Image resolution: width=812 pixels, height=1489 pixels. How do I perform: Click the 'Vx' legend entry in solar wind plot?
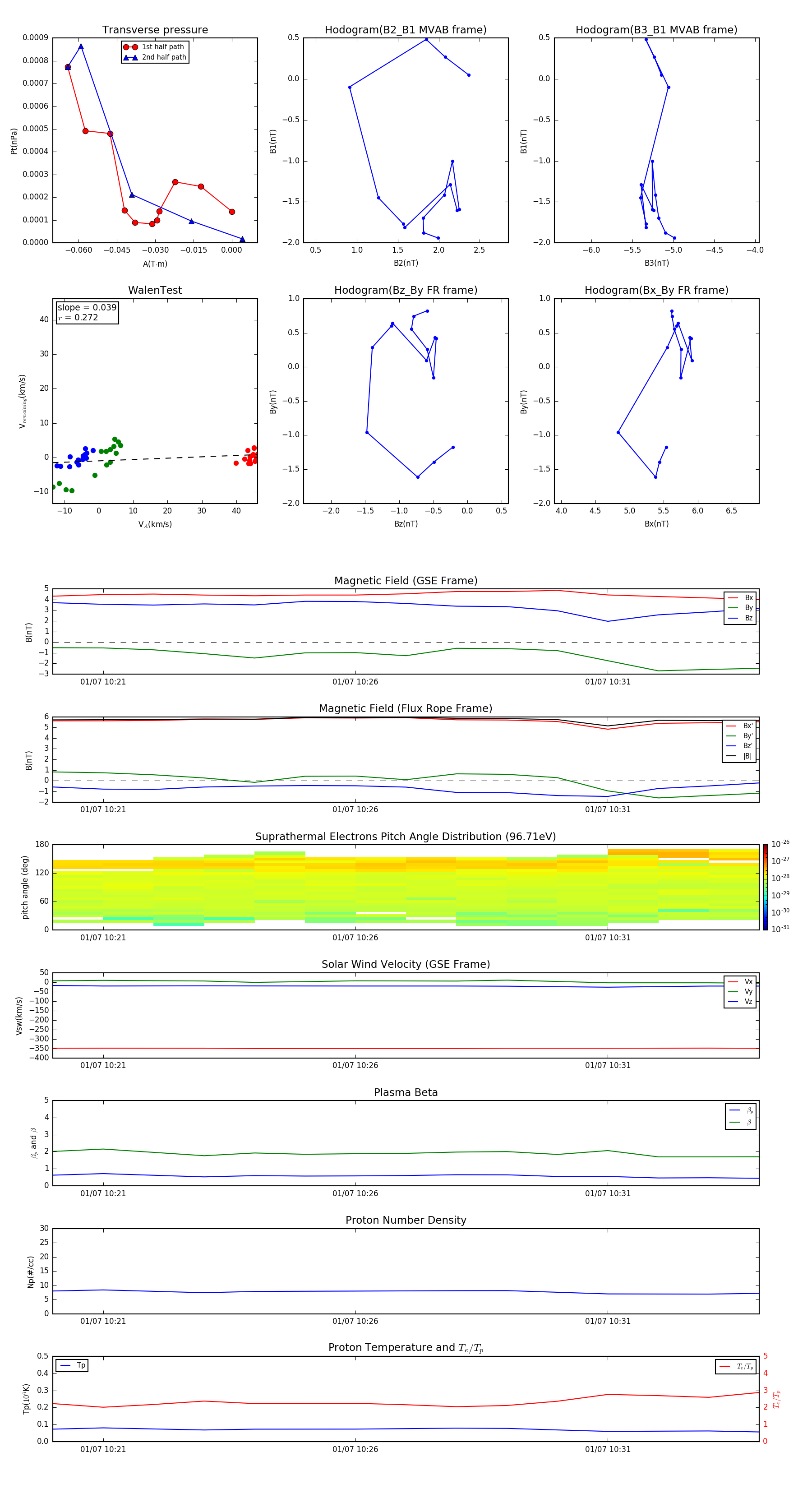click(740, 981)
